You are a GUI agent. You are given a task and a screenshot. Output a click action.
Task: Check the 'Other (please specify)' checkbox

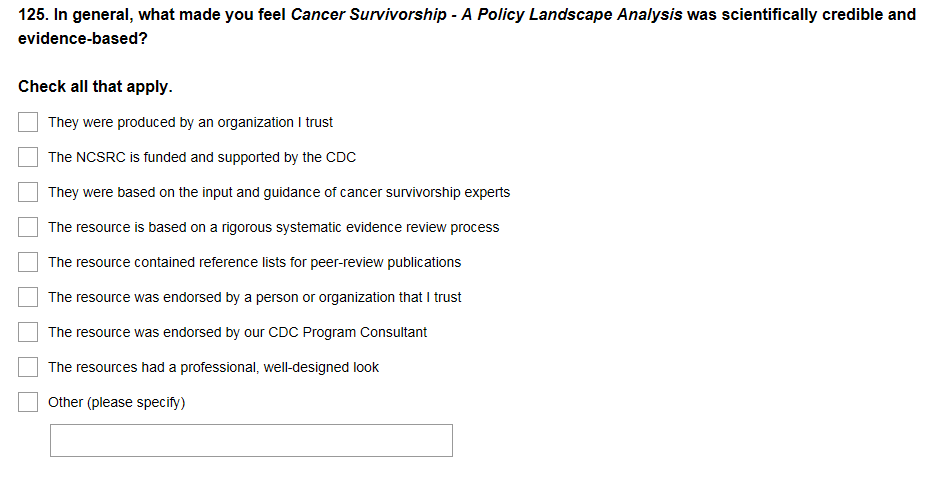[x=29, y=402]
